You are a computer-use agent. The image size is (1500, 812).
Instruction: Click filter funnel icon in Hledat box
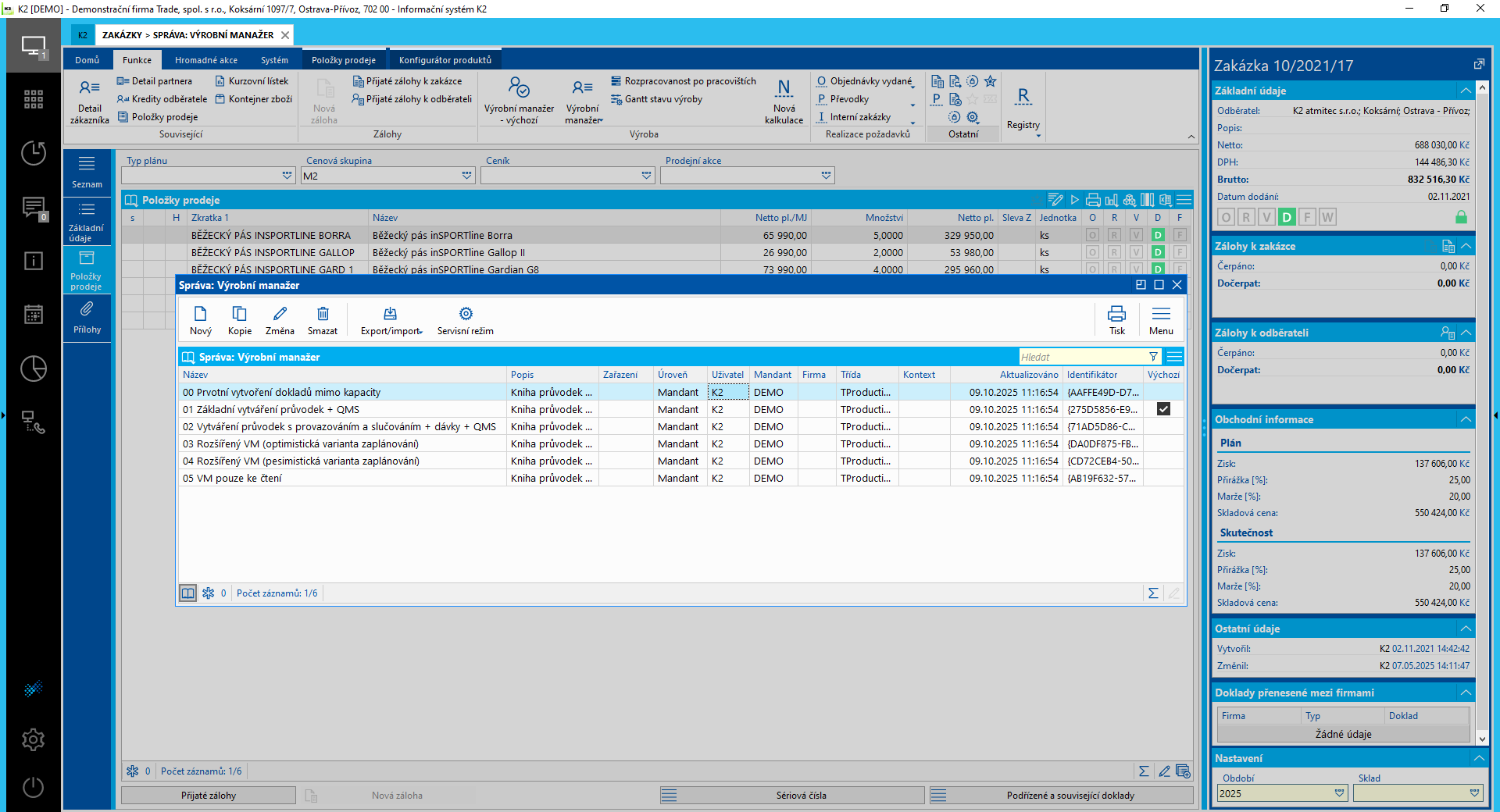pos(1153,357)
